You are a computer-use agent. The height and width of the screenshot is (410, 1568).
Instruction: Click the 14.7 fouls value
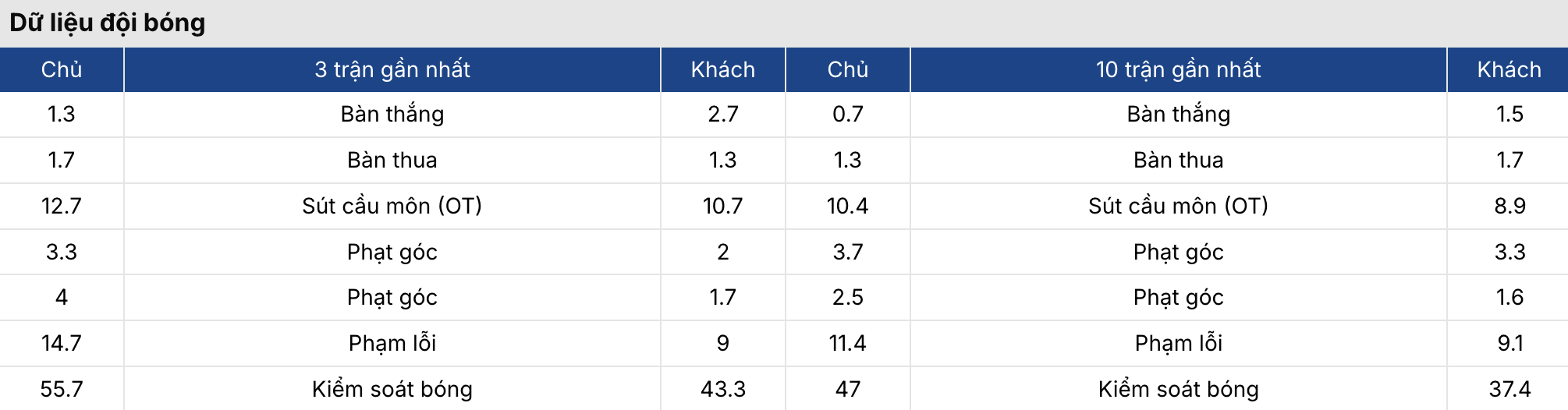pos(62,343)
